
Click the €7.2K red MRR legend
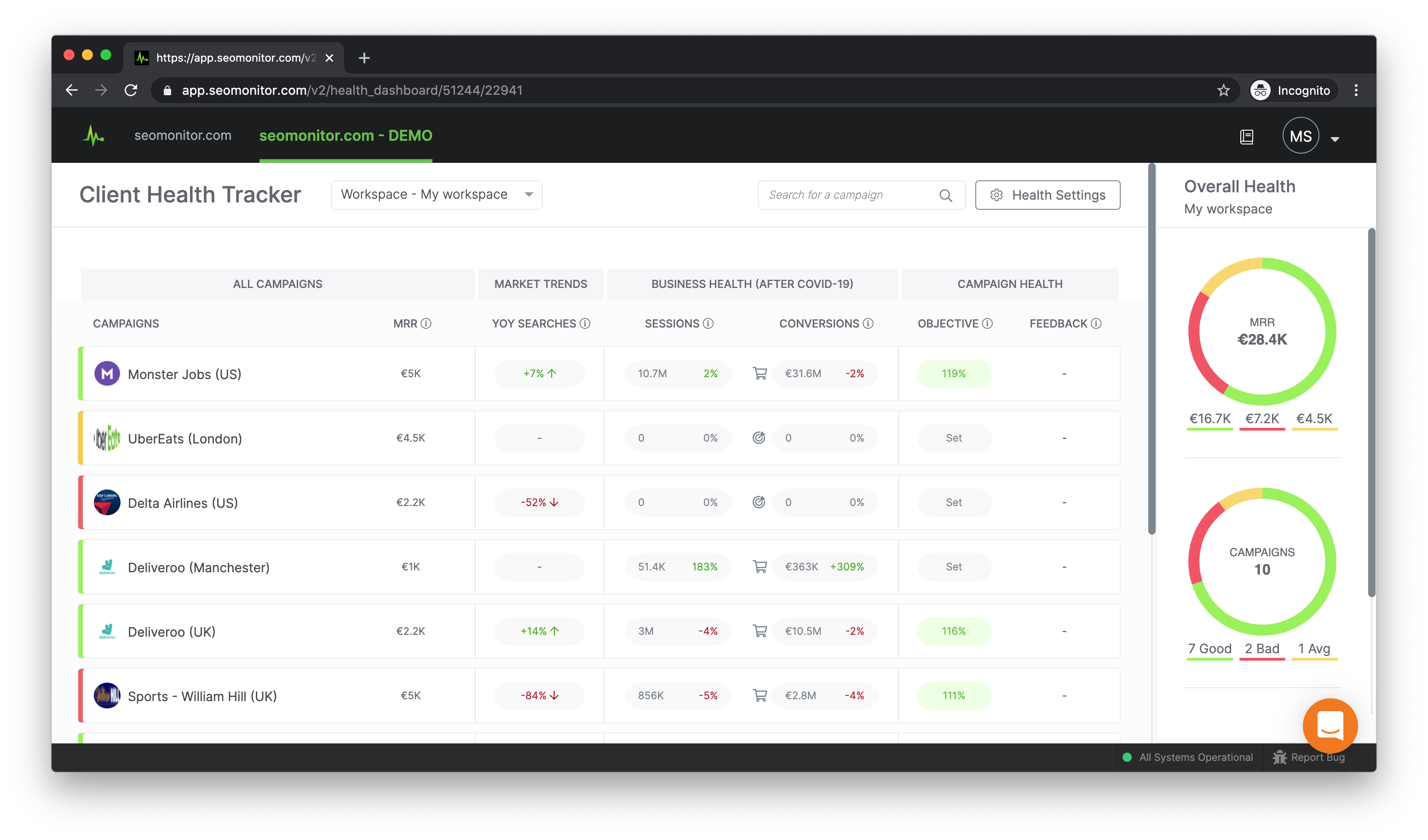point(1262,420)
